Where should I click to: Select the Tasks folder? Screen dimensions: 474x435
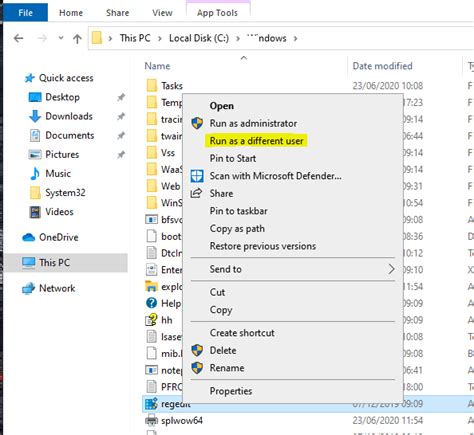[x=172, y=86]
